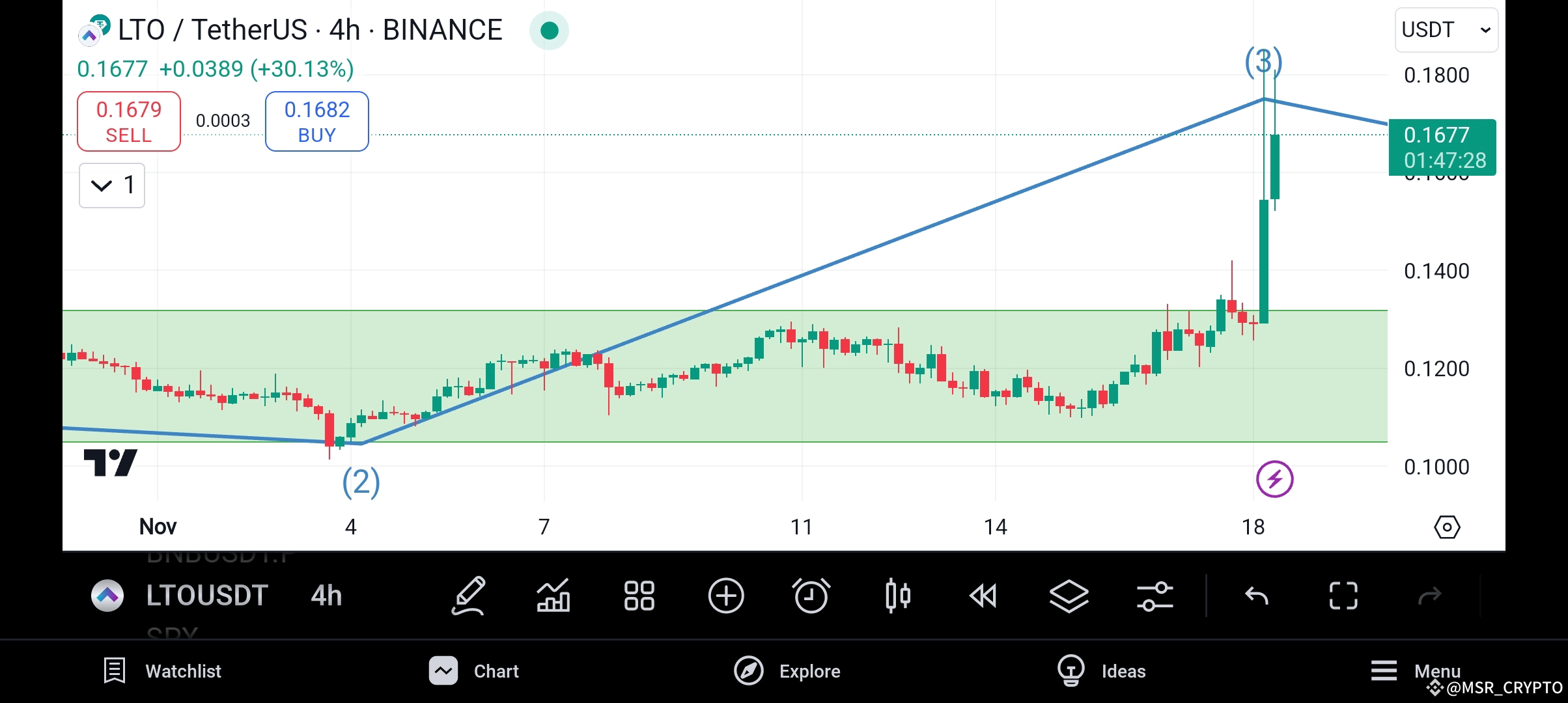
Task: Tap the LTO coin logo beside the title
Action: click(x=94, y=30)
